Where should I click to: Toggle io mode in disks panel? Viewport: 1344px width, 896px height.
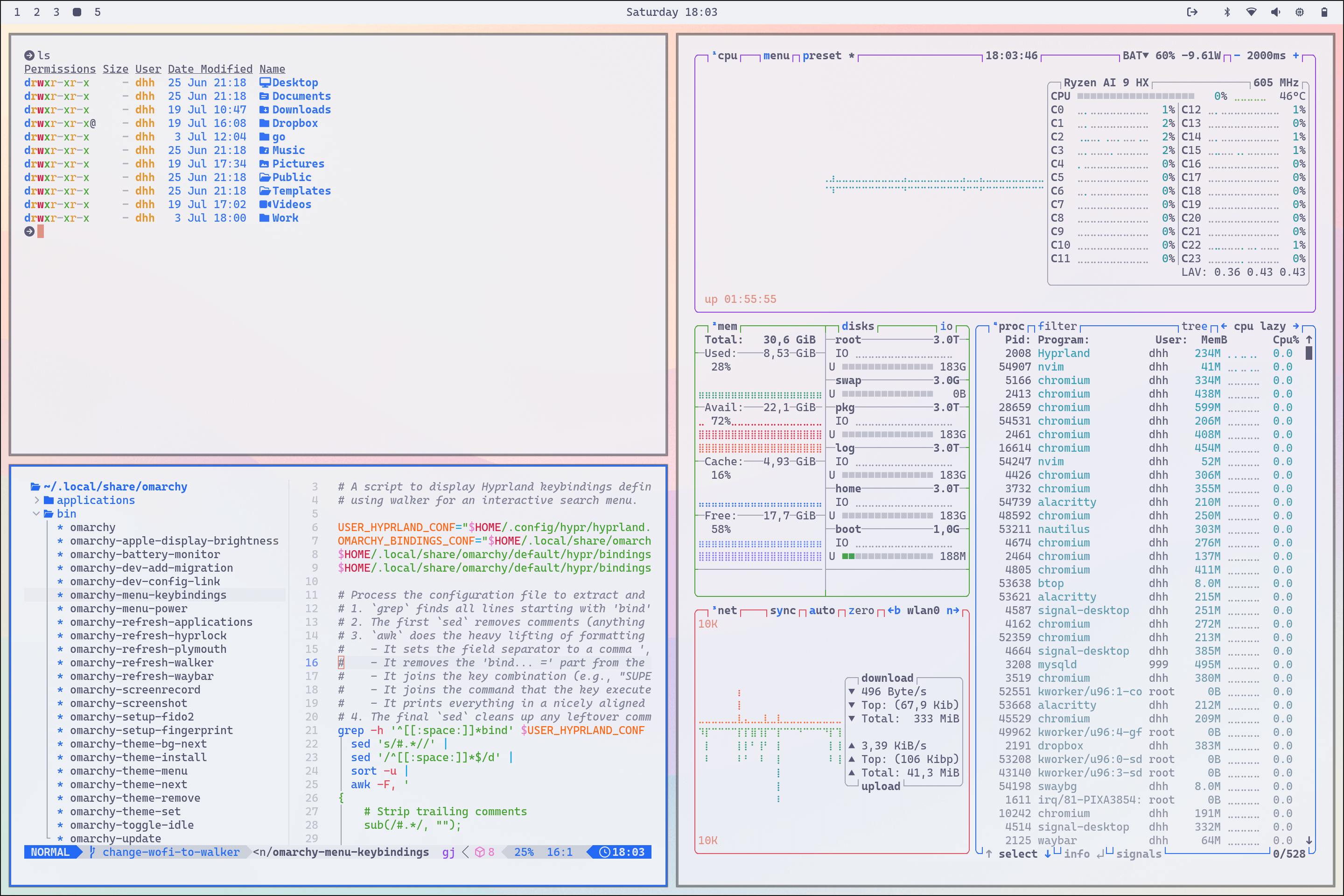(x=946, y=326)
